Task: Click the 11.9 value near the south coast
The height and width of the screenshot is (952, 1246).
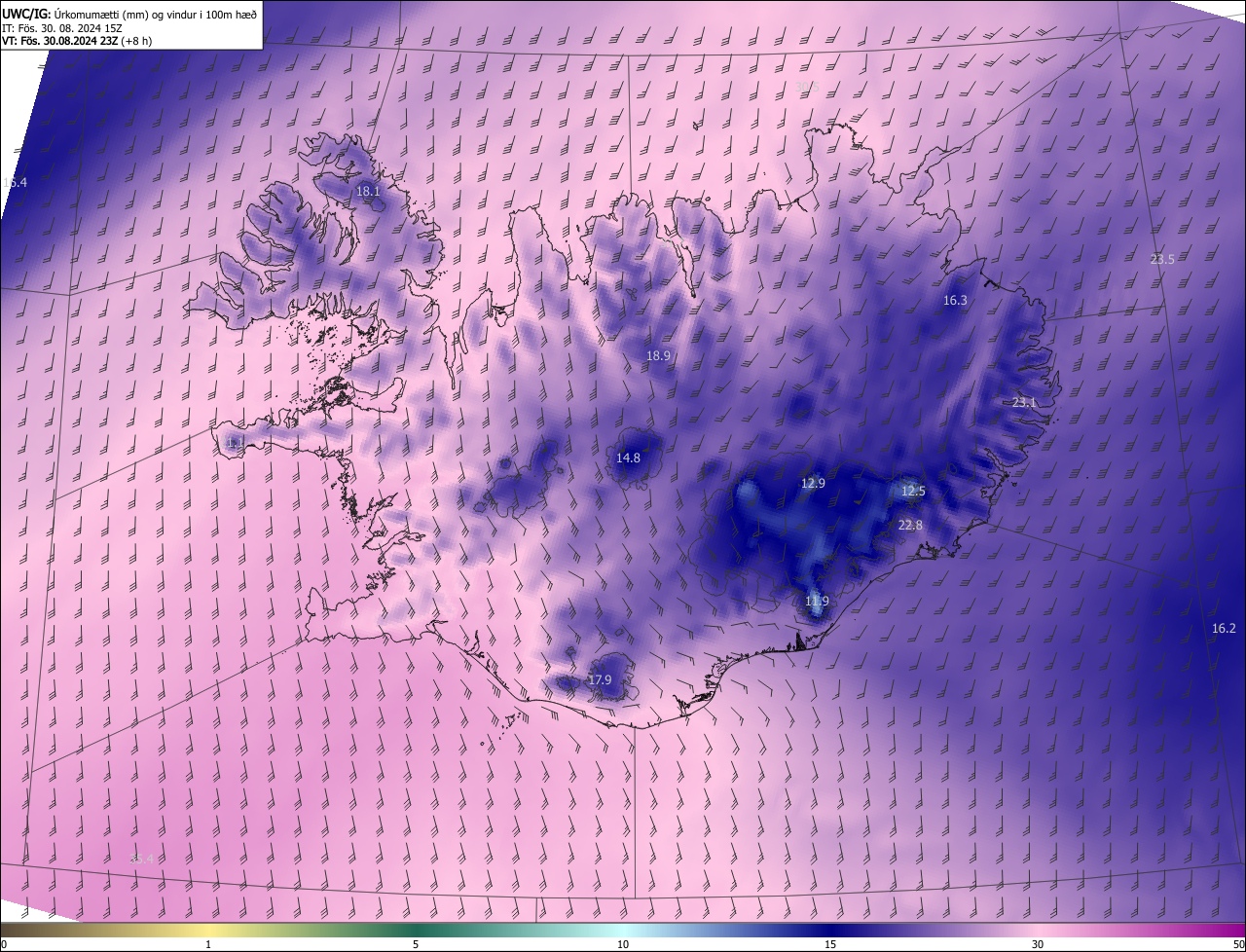Action: pyautogui.click(x=817, y=602)
